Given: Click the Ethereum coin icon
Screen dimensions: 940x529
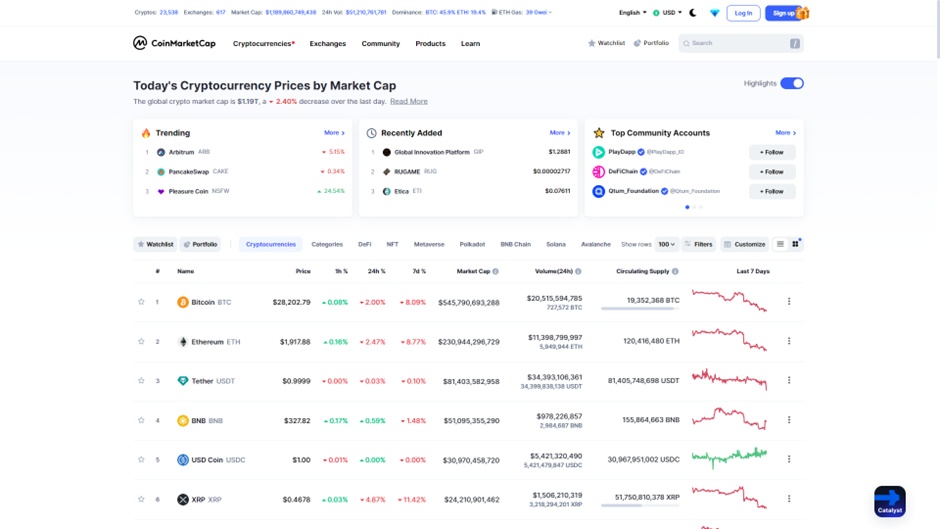Looking at the screenshot, I should pyautogui.click(x=182, y=342).
